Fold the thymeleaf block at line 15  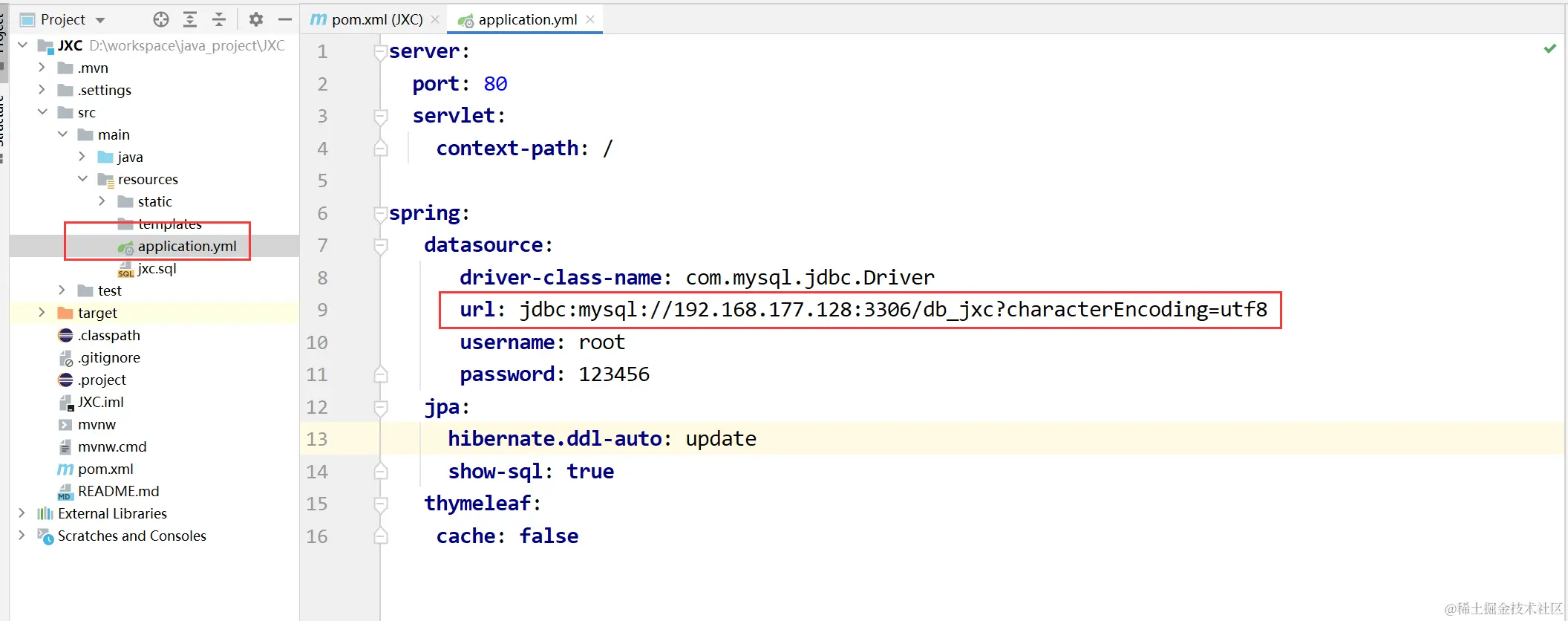(x=380, y=504)
